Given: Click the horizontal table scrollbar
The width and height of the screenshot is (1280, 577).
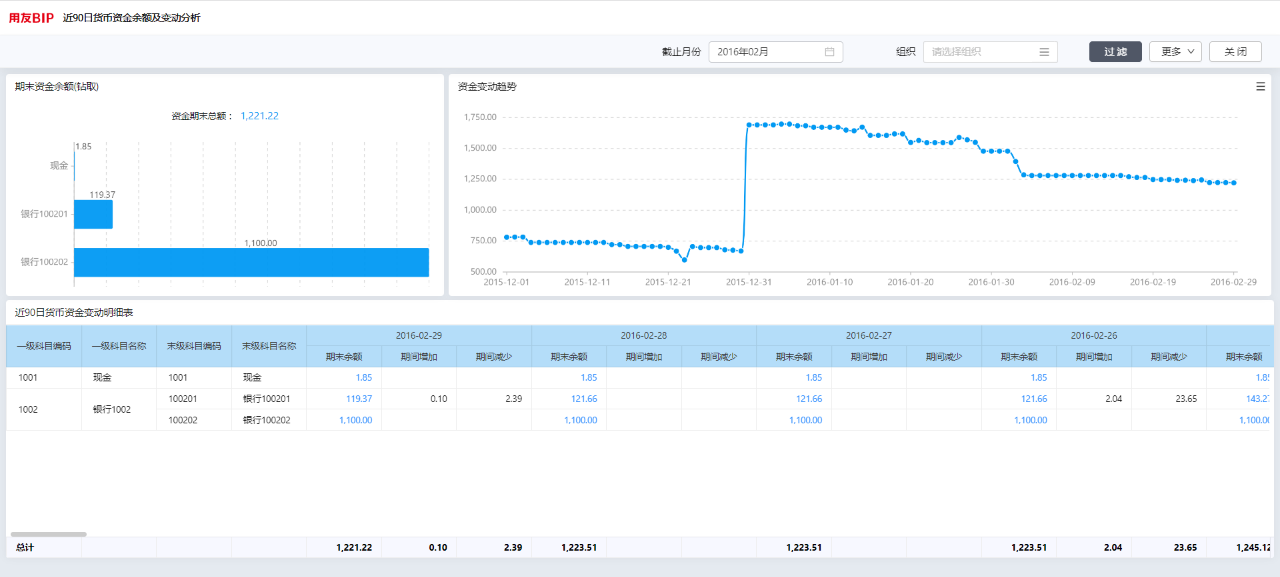Looking at the screenshot, I should [x=49, y=534].
